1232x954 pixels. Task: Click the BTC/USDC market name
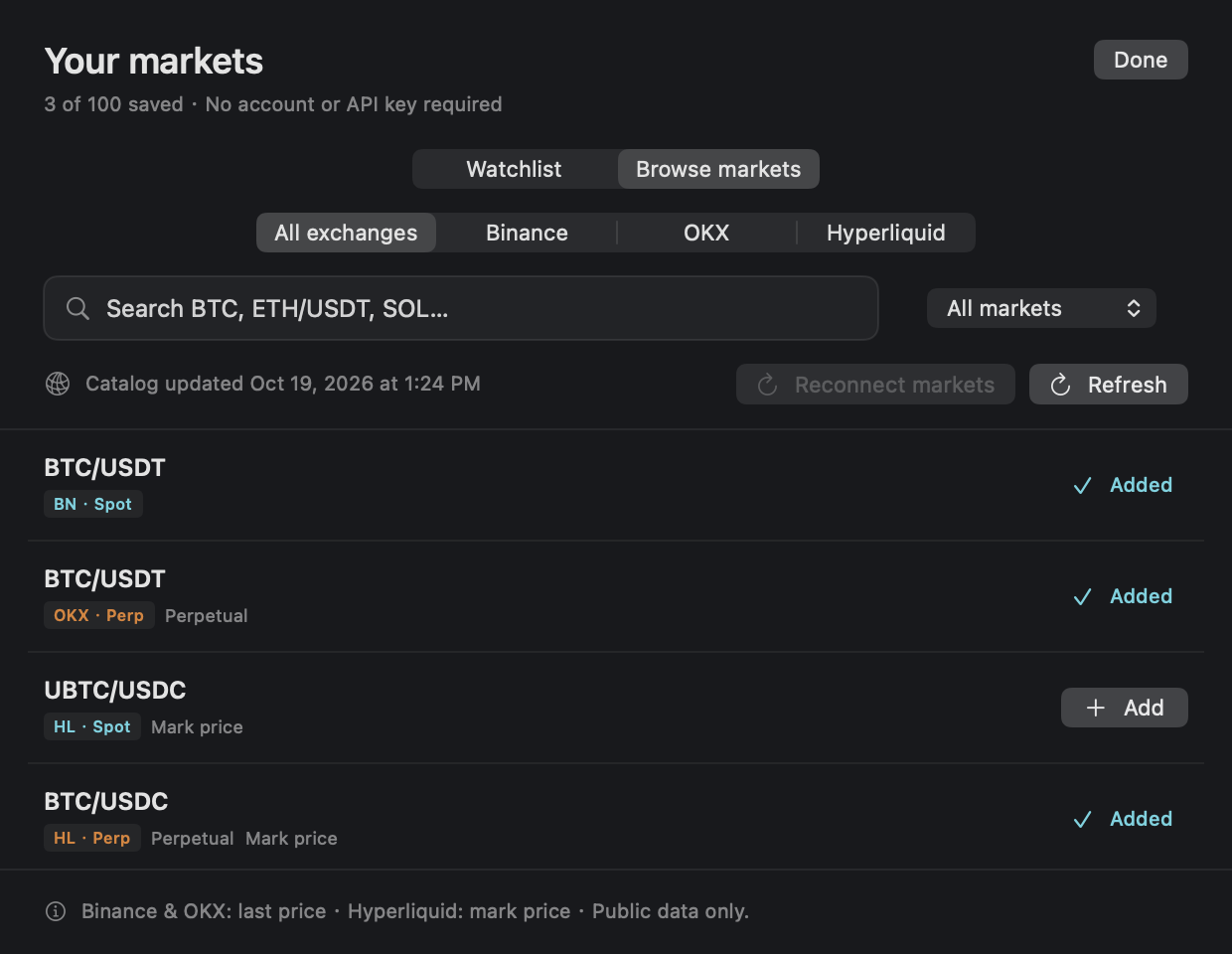pyautogui.click(x=106, y=801)
